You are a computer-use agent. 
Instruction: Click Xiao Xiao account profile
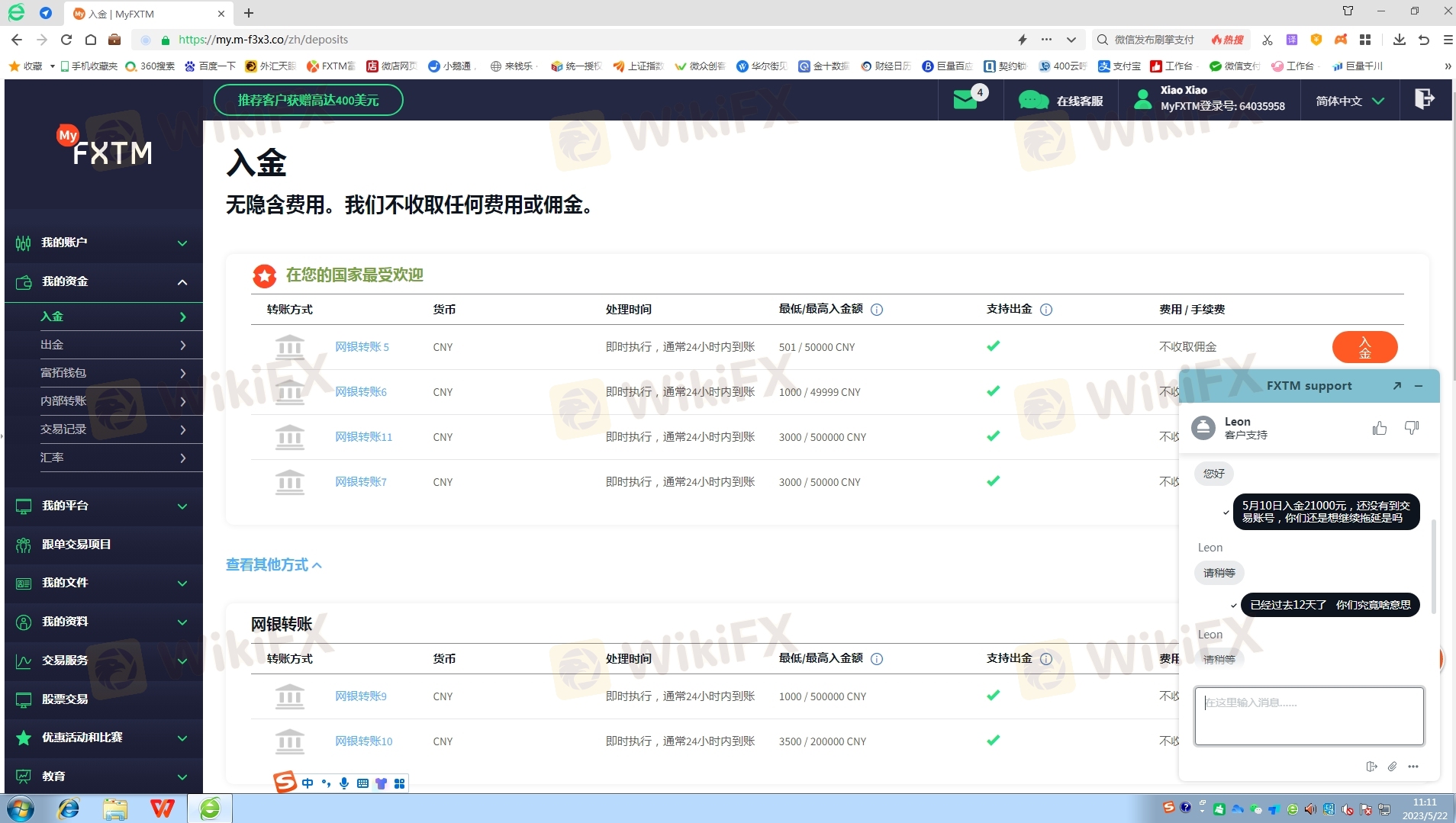point(1210,99)
